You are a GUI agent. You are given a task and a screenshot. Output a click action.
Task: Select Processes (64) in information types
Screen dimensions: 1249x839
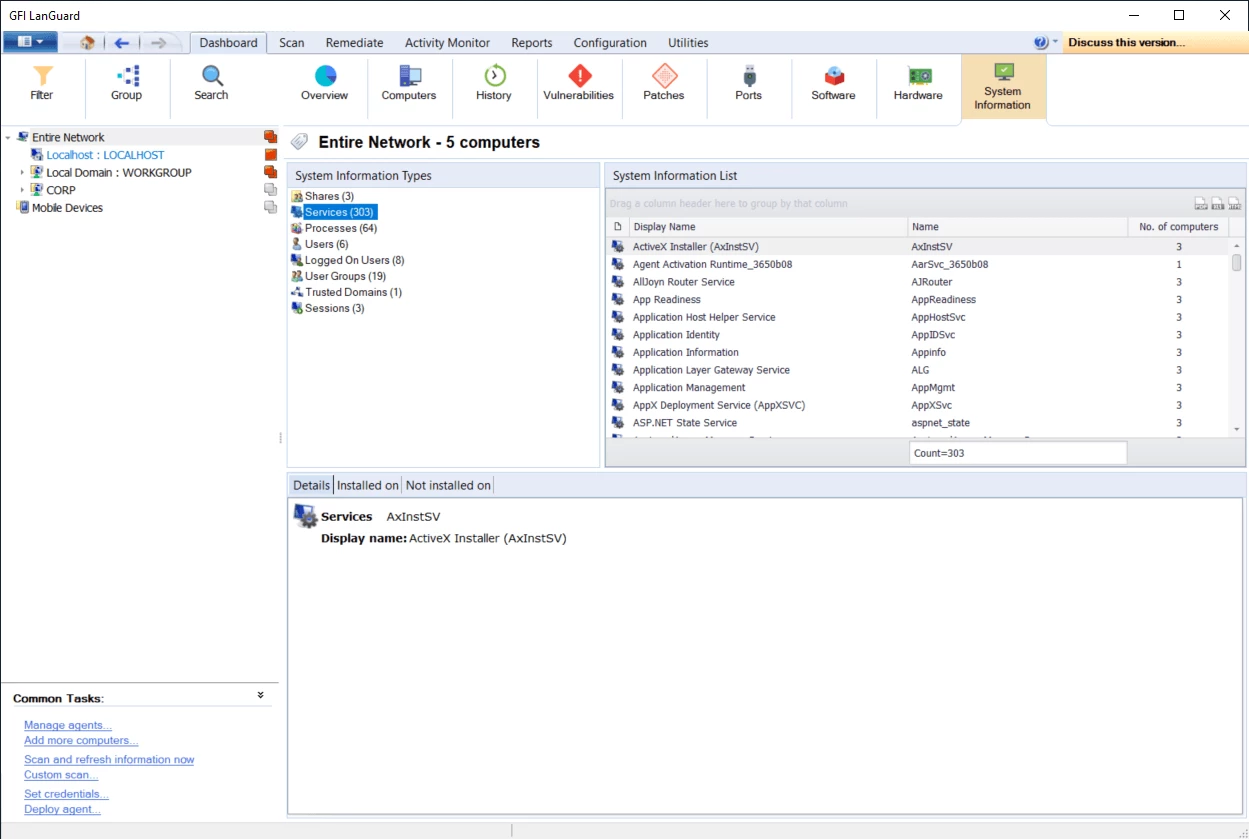coord(340,228)
